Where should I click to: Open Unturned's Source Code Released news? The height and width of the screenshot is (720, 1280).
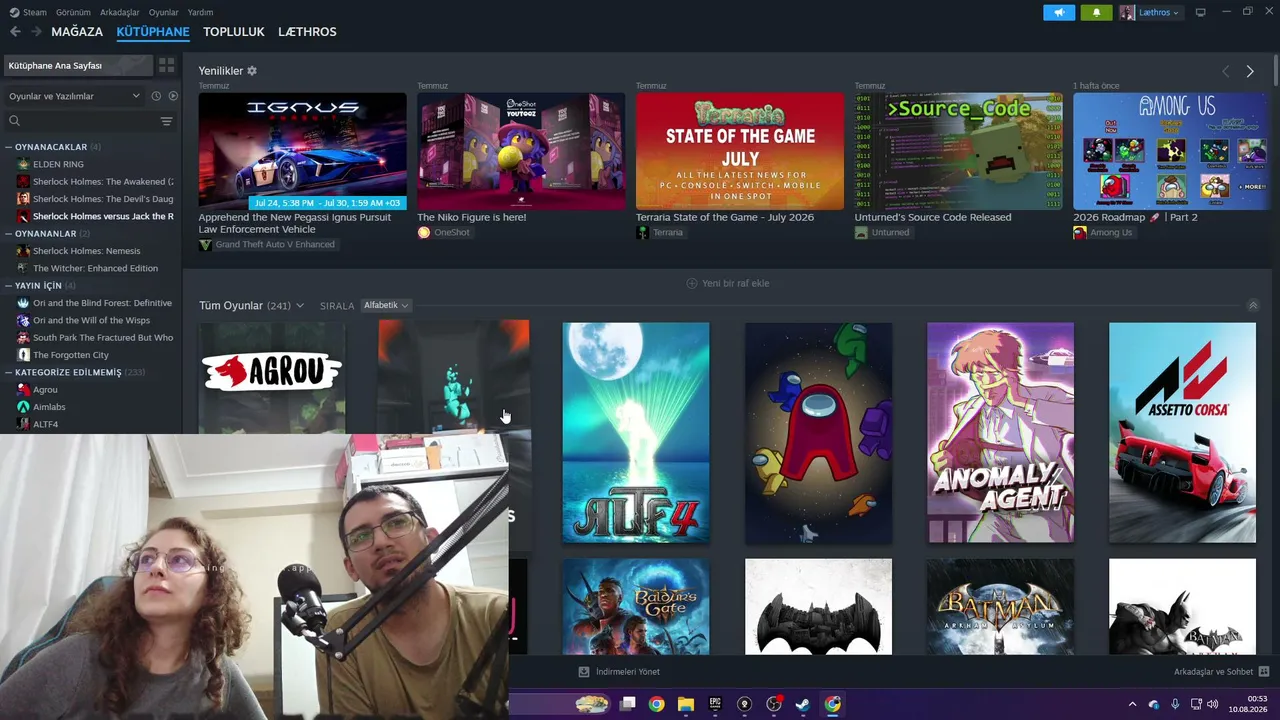click(959, 151)
